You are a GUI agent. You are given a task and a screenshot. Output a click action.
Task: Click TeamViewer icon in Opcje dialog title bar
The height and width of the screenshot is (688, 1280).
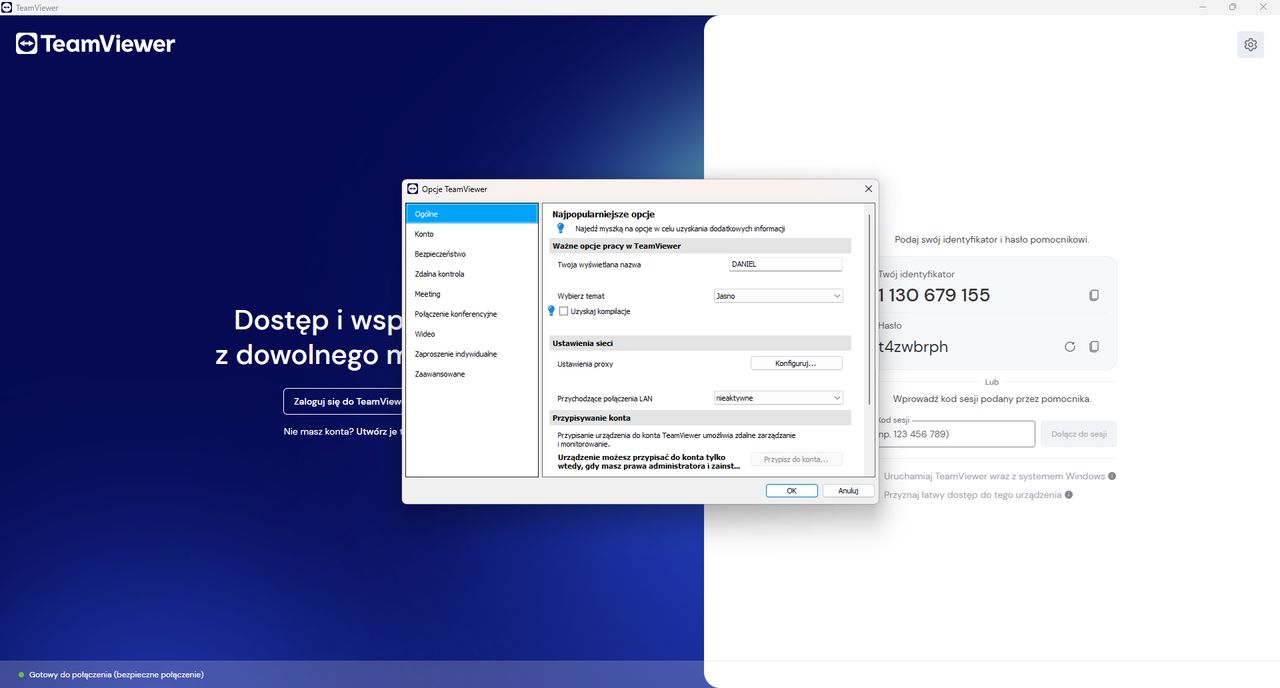click(x=412, y=188)
